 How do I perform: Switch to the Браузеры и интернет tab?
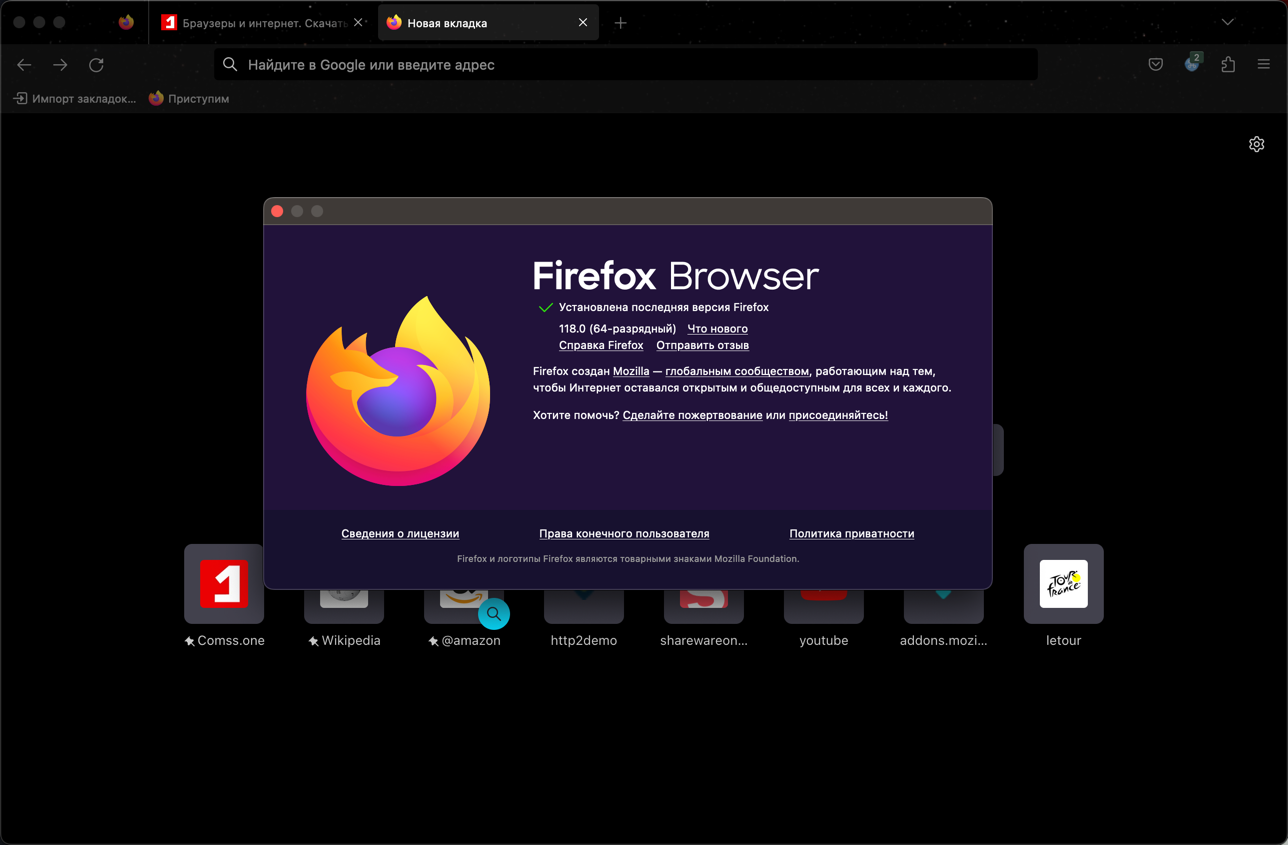click(x=263, y=22)
